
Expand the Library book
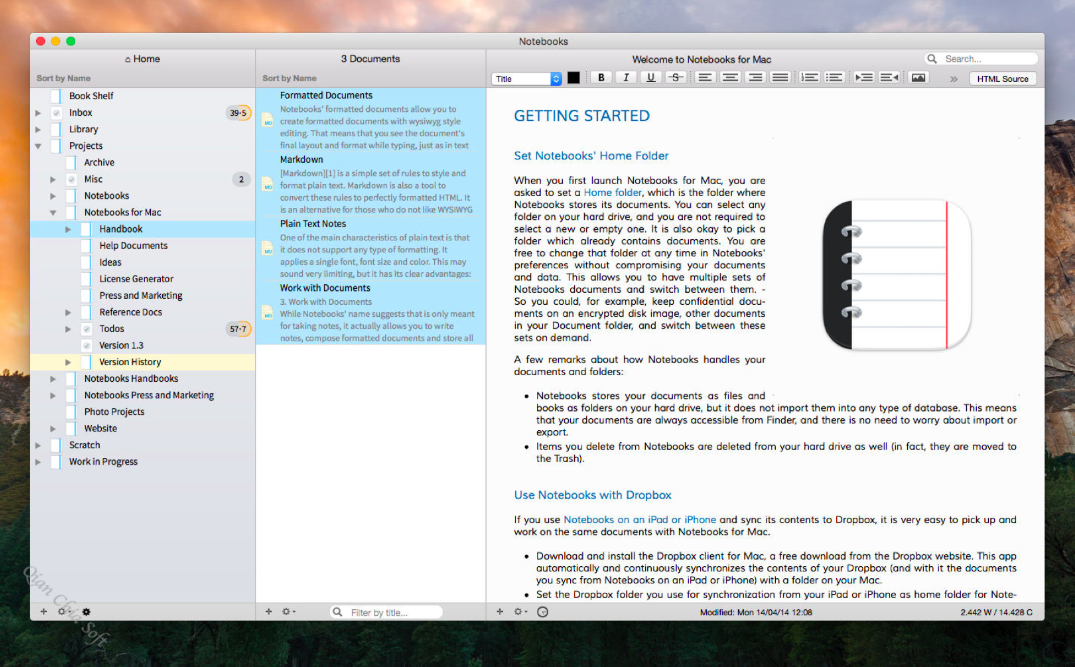tap(38, 130)
